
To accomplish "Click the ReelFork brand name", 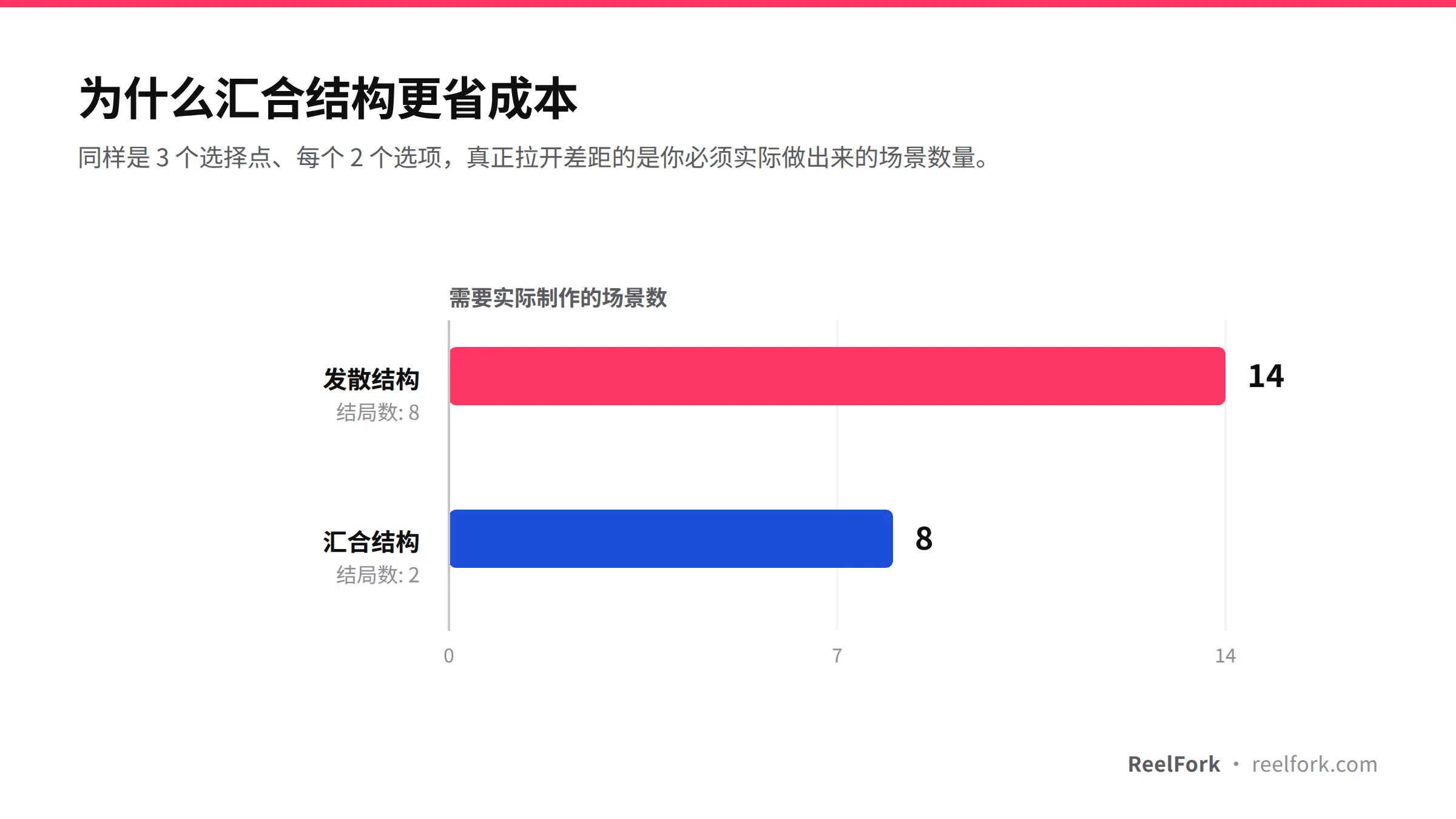I will [x=1174, y=764].
